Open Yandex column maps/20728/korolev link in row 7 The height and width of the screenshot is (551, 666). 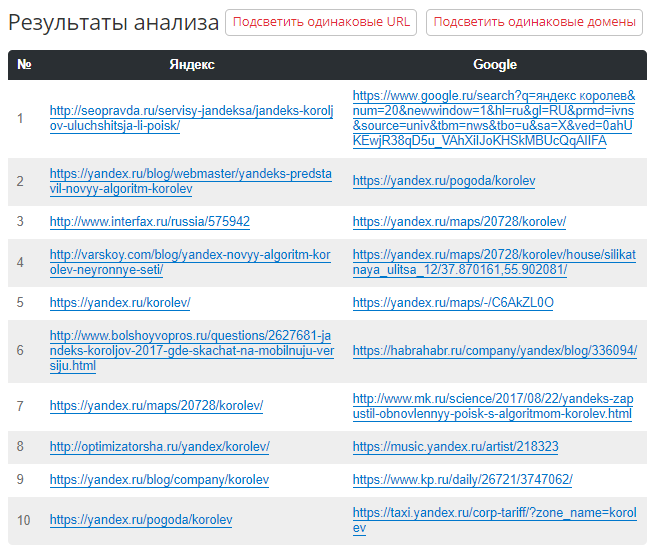pyautogui.click(x=156, y=407)
